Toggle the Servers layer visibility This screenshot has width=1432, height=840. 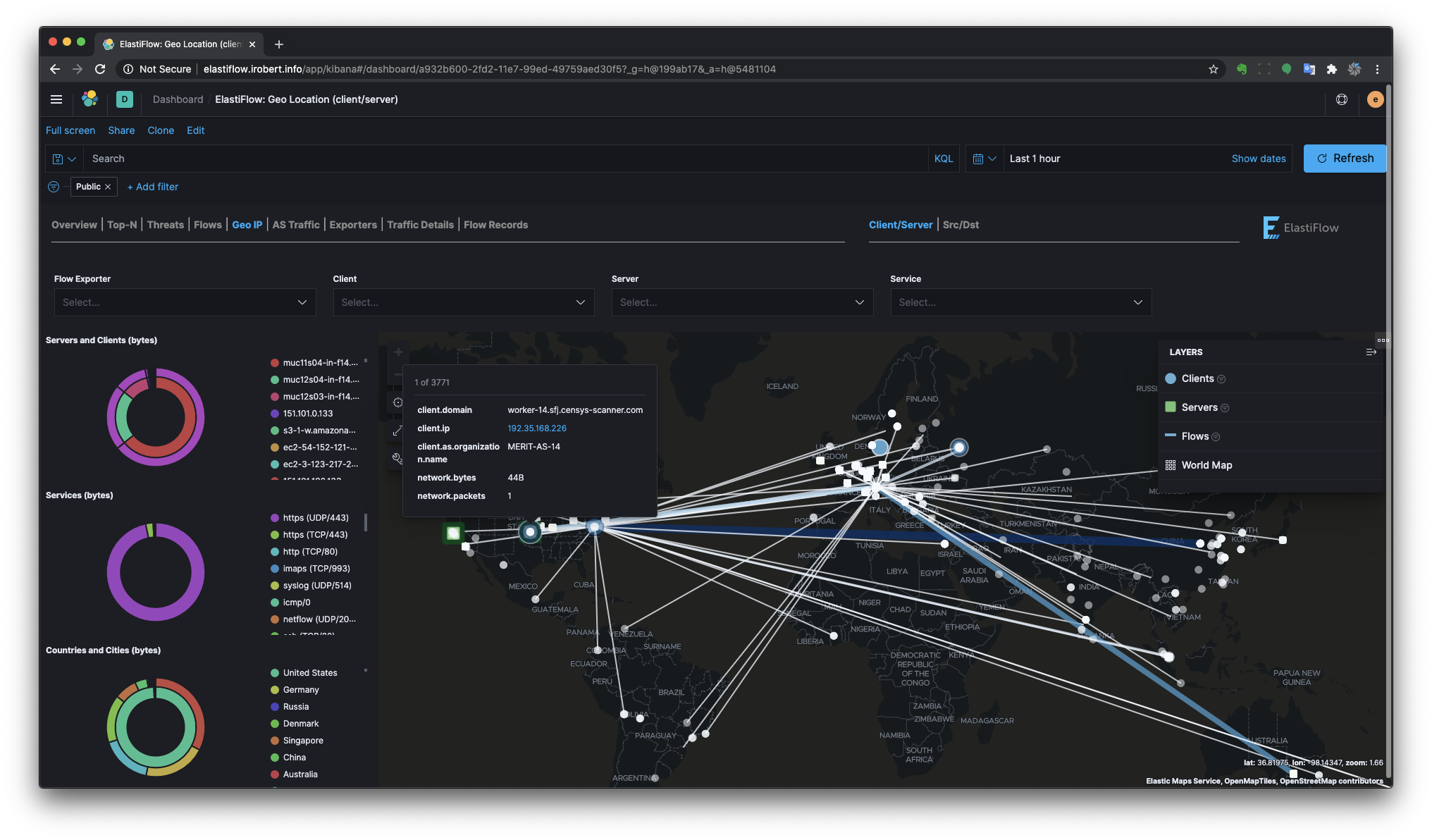pyautogui.click(x=1171, y=407)
